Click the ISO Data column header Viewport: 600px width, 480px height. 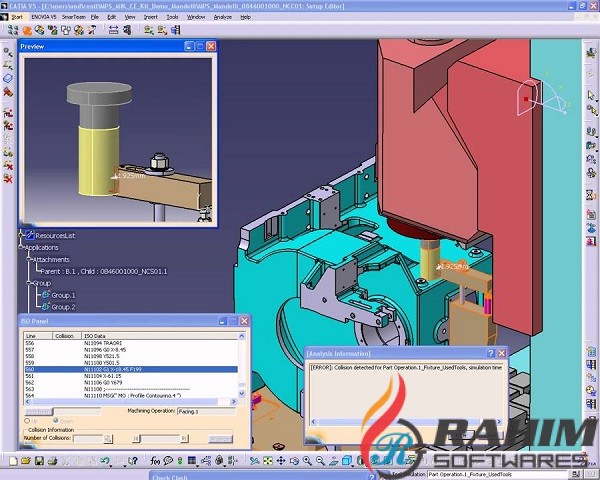coord(160,336)
